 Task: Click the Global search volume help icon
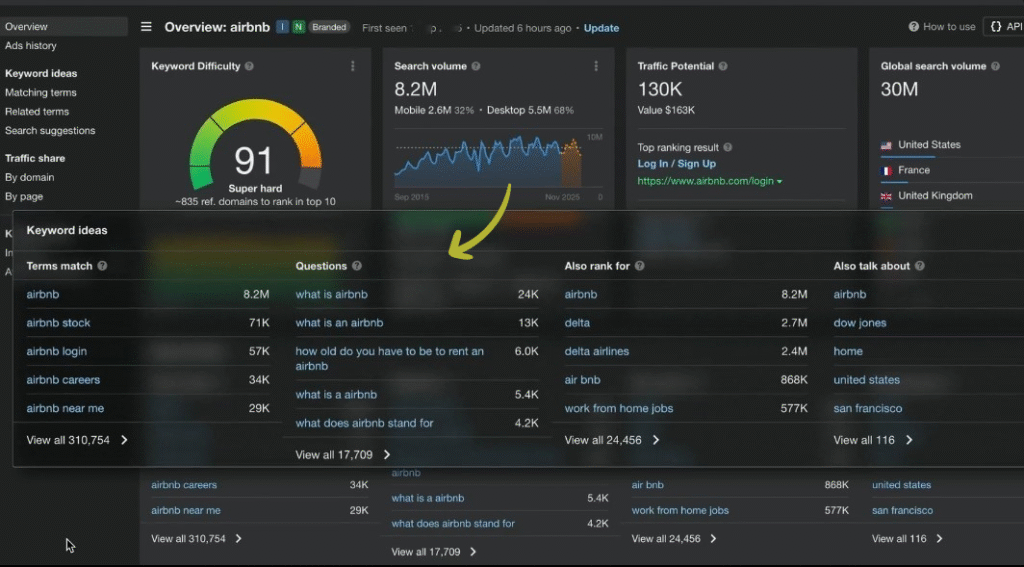coord(995,66)
